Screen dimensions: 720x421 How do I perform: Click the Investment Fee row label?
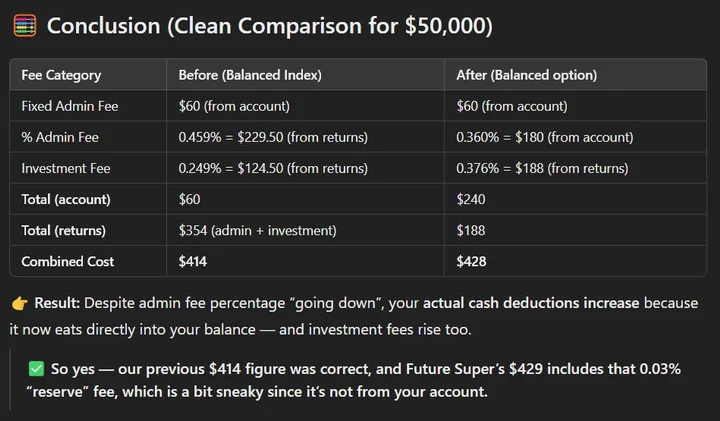(x=65, y=168)
